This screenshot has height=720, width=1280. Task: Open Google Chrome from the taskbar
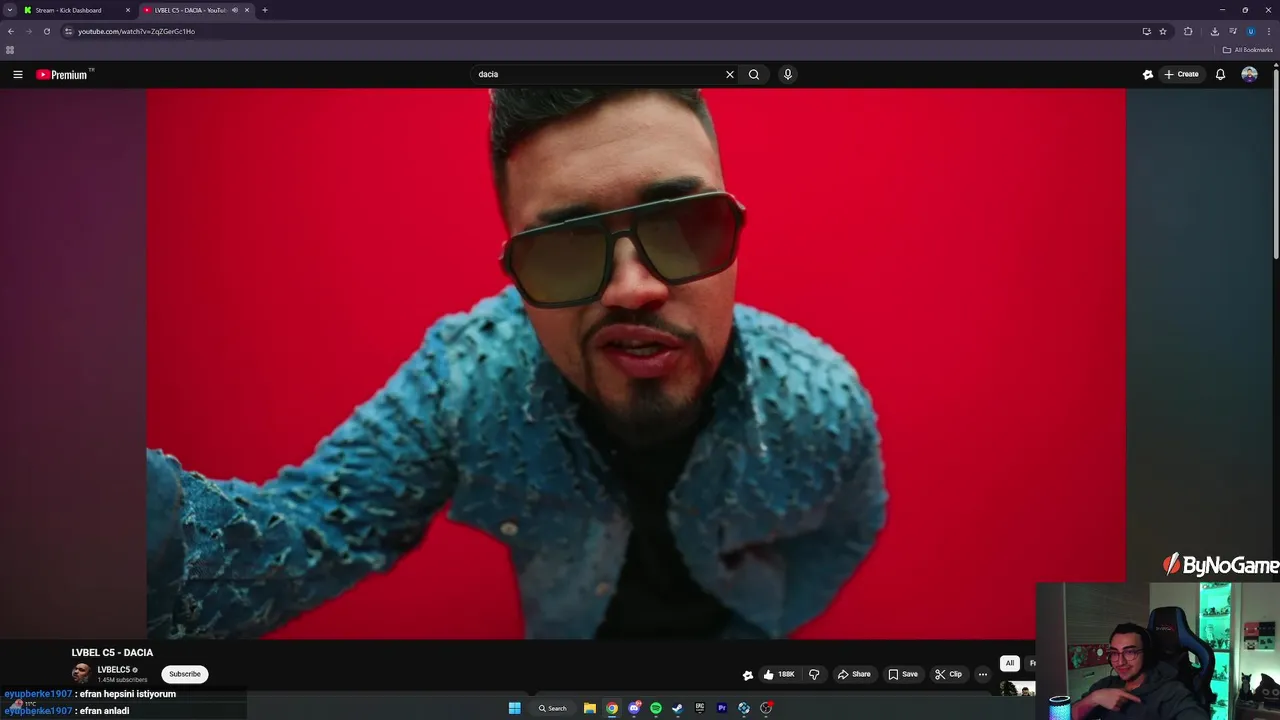coord(612,708)
